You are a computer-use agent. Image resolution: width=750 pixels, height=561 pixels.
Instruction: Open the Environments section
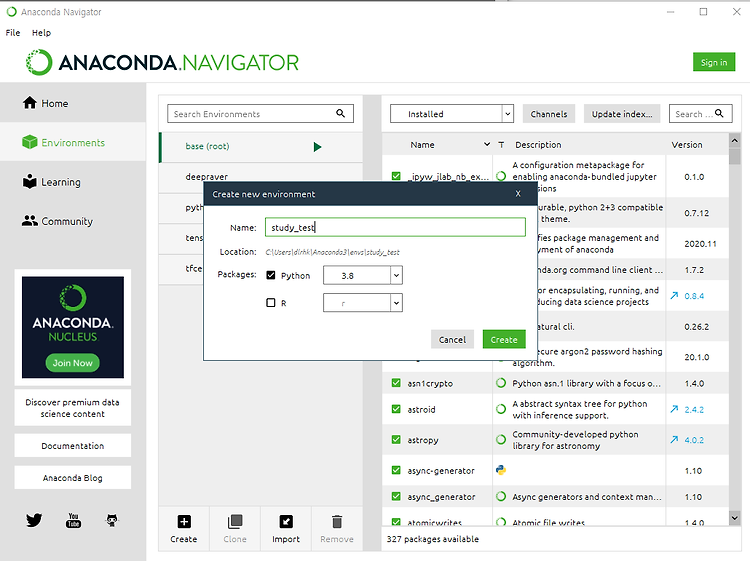[73, 143]
